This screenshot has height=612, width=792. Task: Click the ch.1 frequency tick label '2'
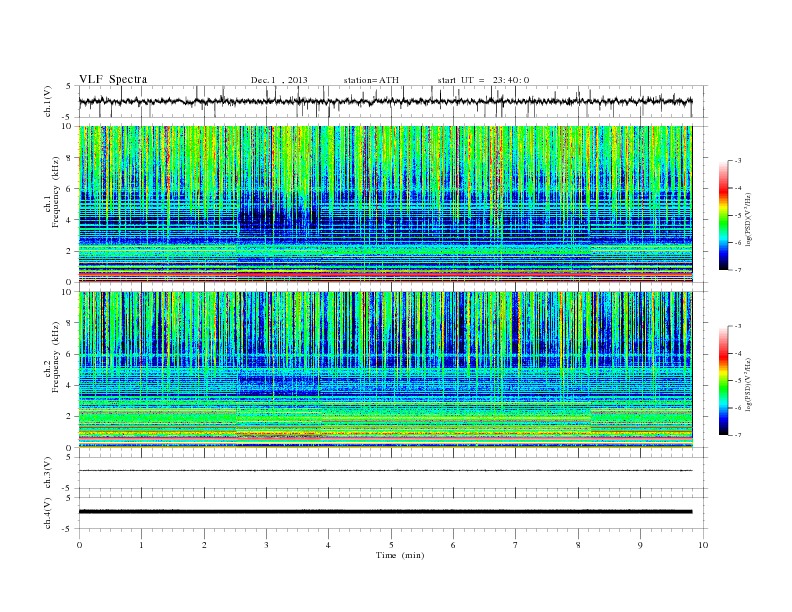pos(70,251)
